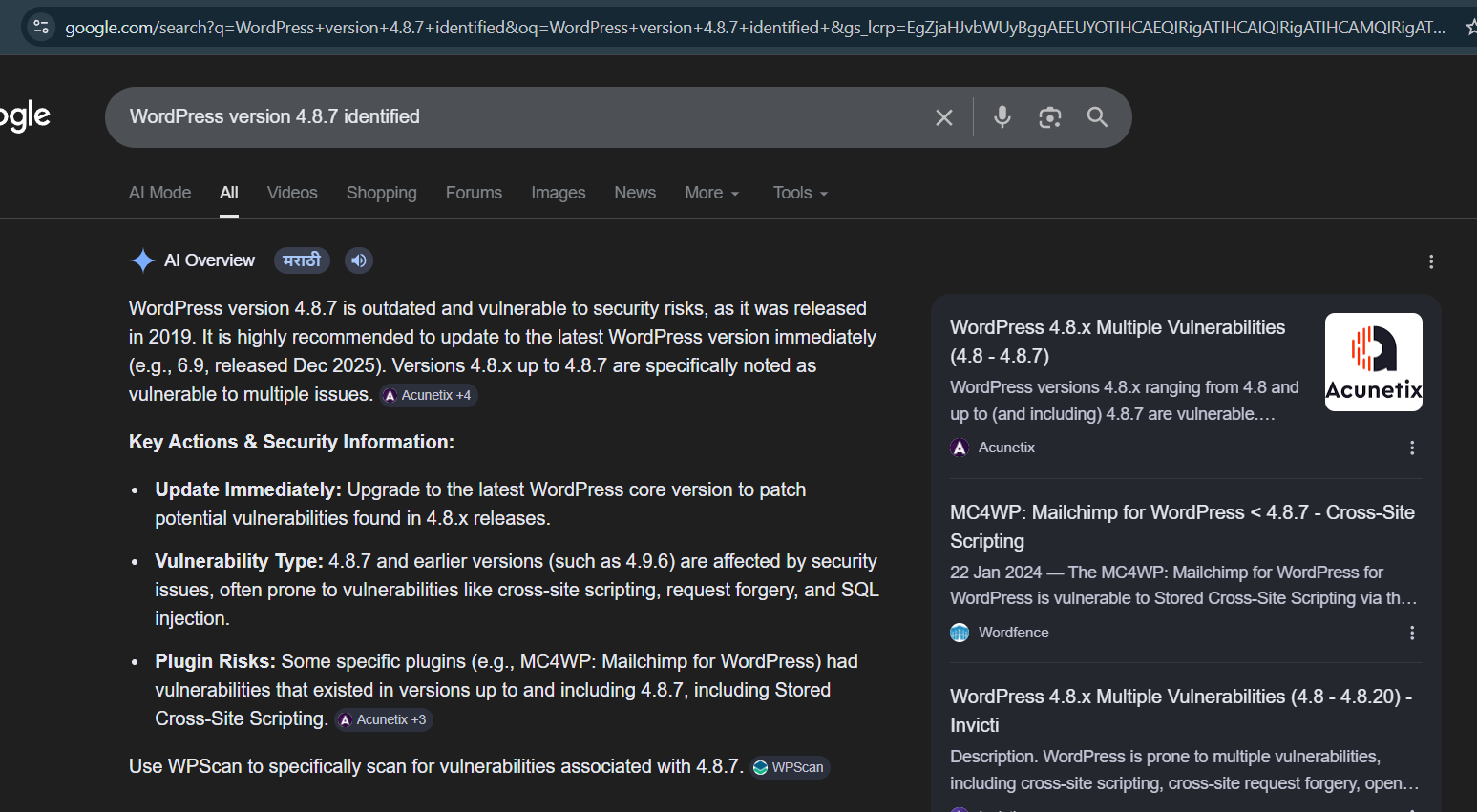Click the bookmark star in the address bar
Image resolution: width=1477 pixels, height=812 pixels.
click(x=1471, y=28)
